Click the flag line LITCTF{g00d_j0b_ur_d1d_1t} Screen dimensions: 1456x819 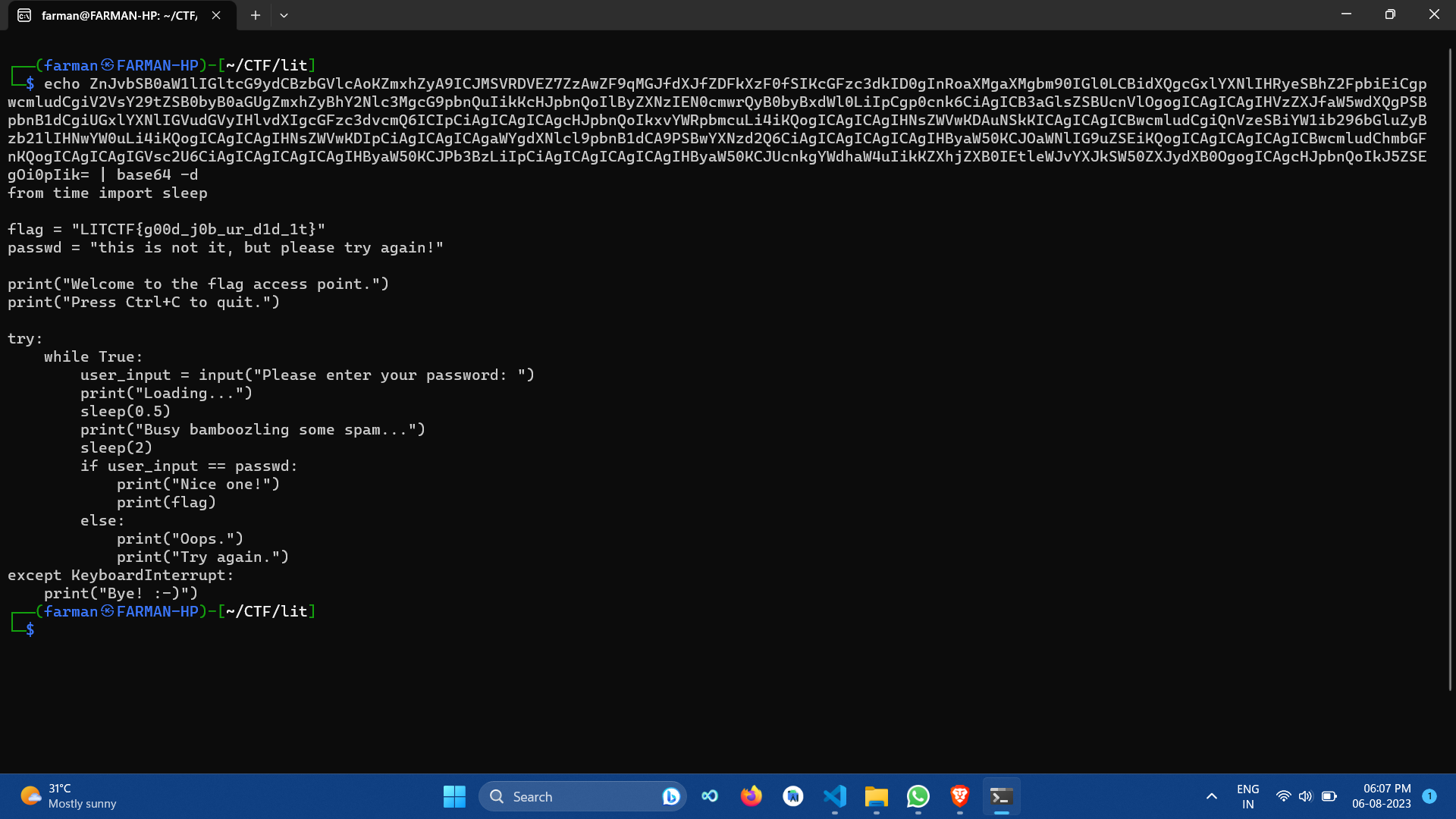click(x=167, y=229)
